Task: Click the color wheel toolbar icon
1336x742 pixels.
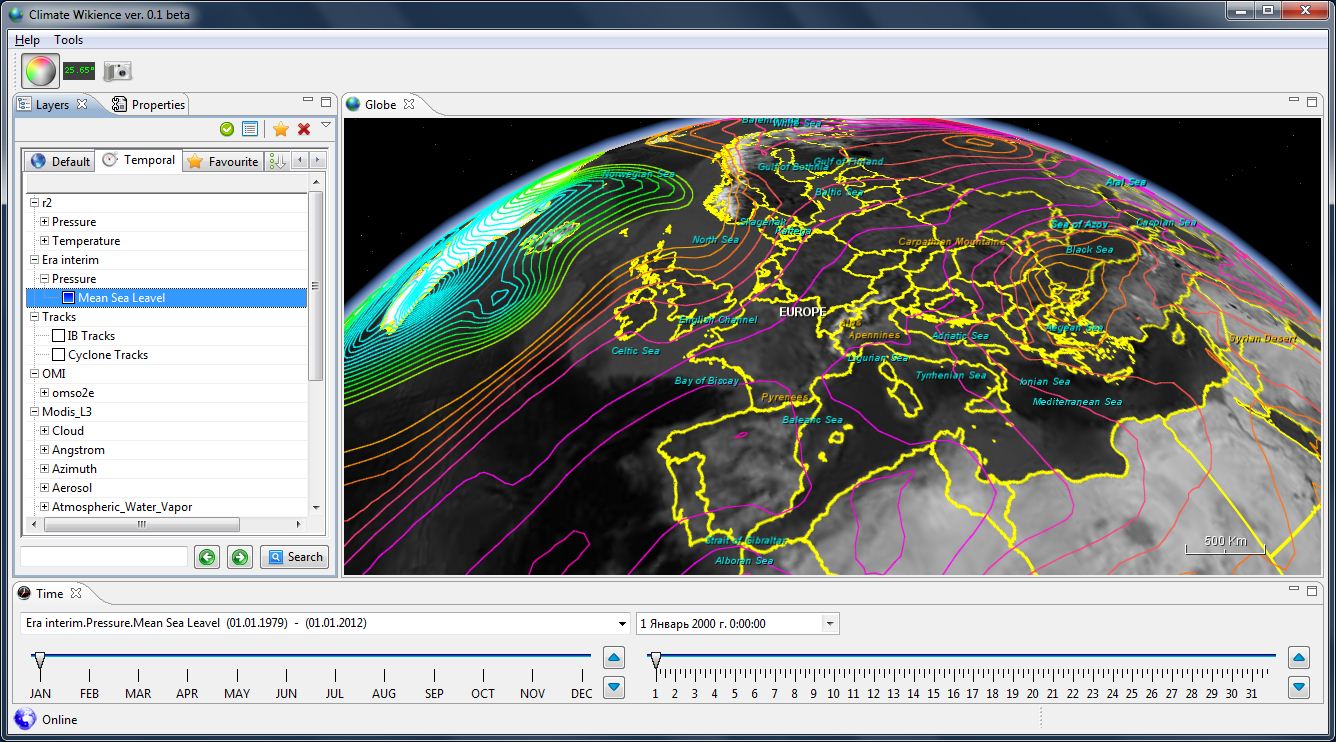Action: 40,71
